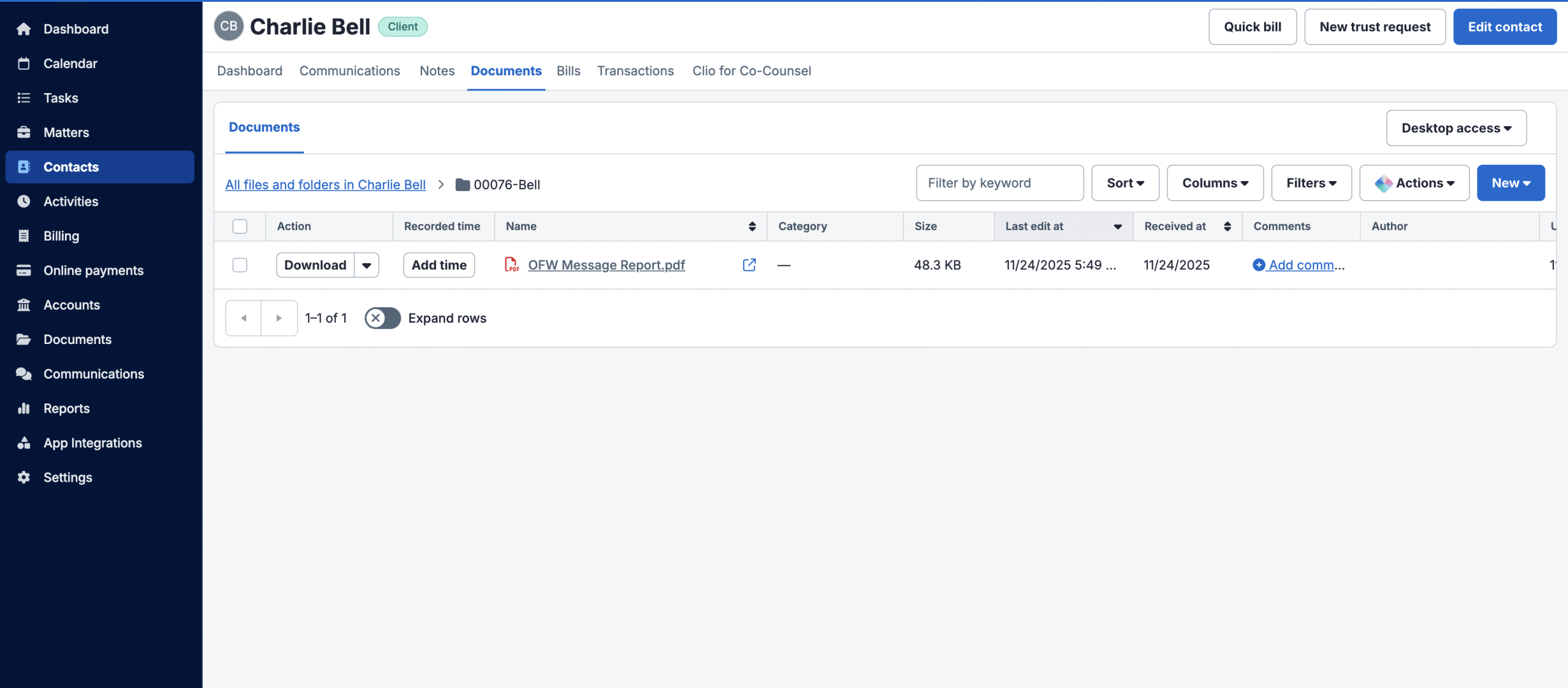Click the Edit contact button
The image size is (1568, 688).
(1504, 27)
